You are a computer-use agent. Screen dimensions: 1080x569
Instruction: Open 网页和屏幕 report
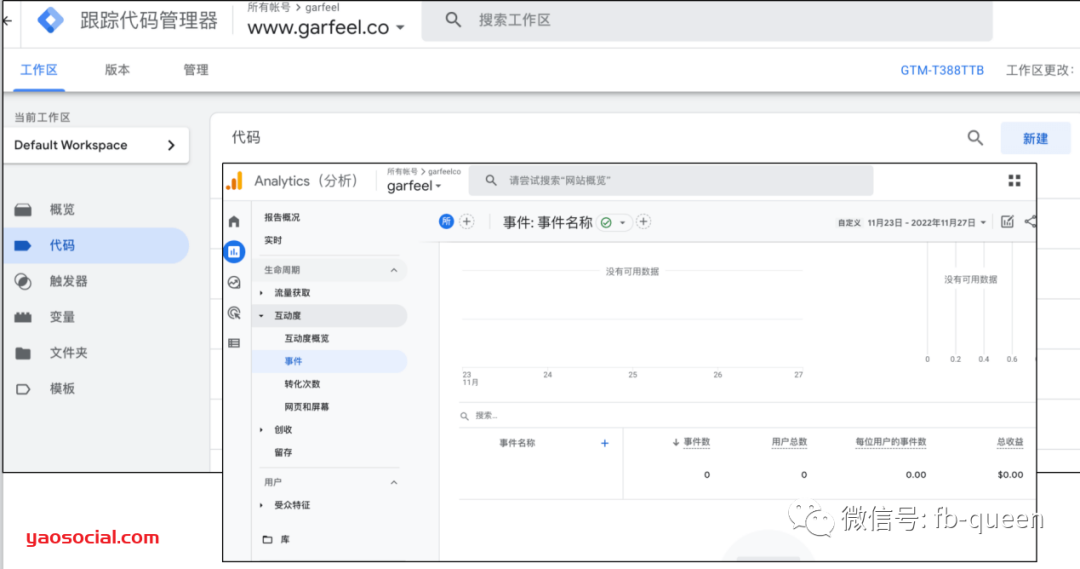(307, 406)
